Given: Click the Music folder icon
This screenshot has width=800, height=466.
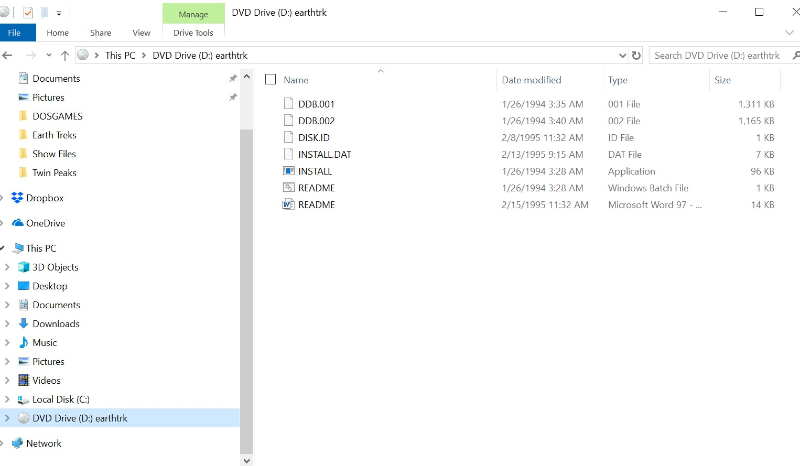Looking at the screenshot, I should click(24, 343).
